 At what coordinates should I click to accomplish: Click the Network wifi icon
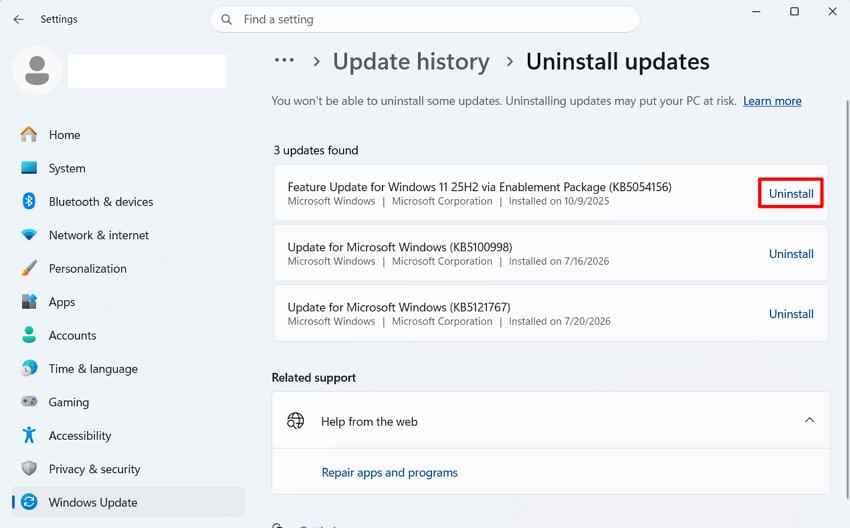29,235
